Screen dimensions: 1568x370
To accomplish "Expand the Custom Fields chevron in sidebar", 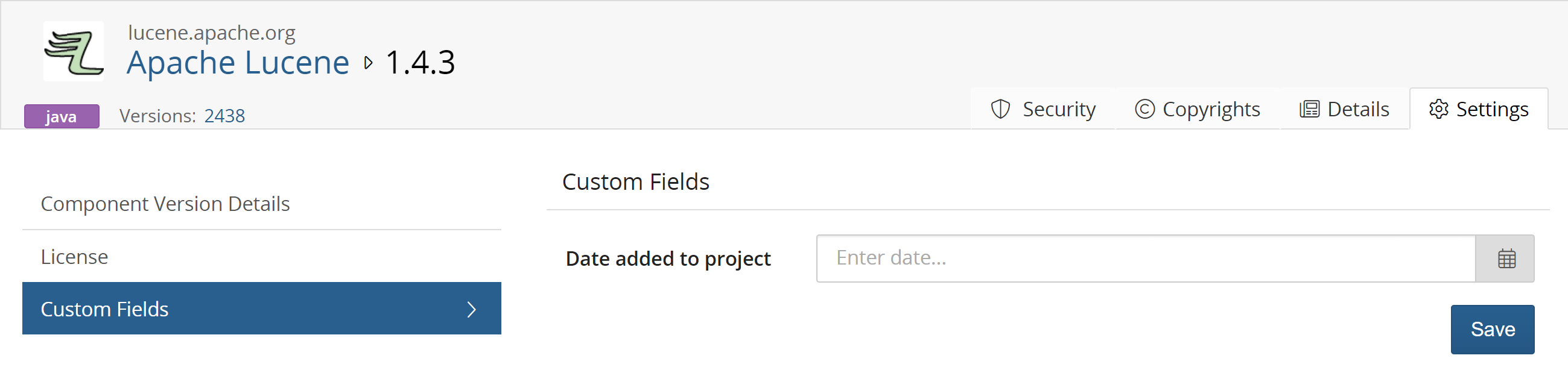I will click(x=471, y=309).
